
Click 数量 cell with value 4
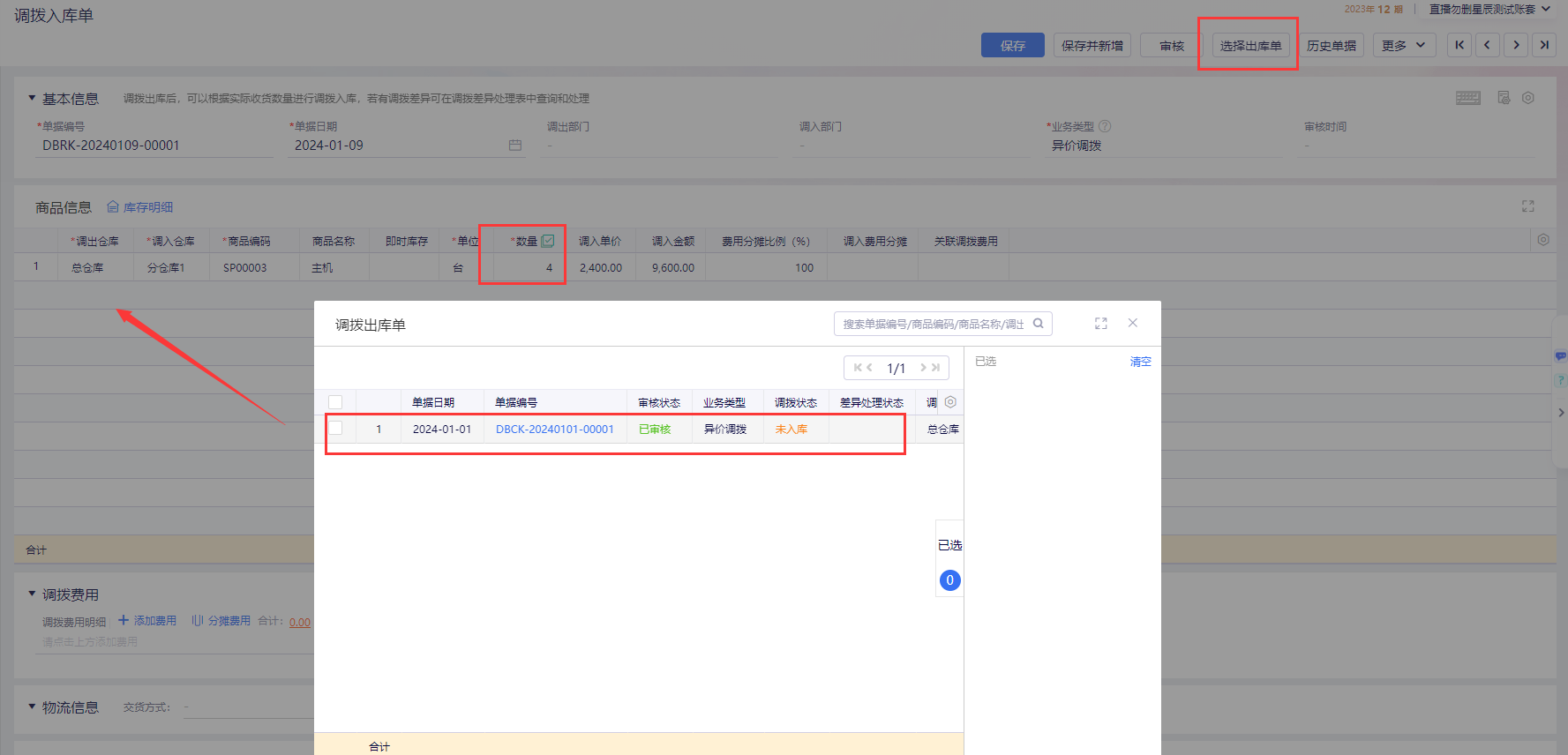click(x=529, y=267)
